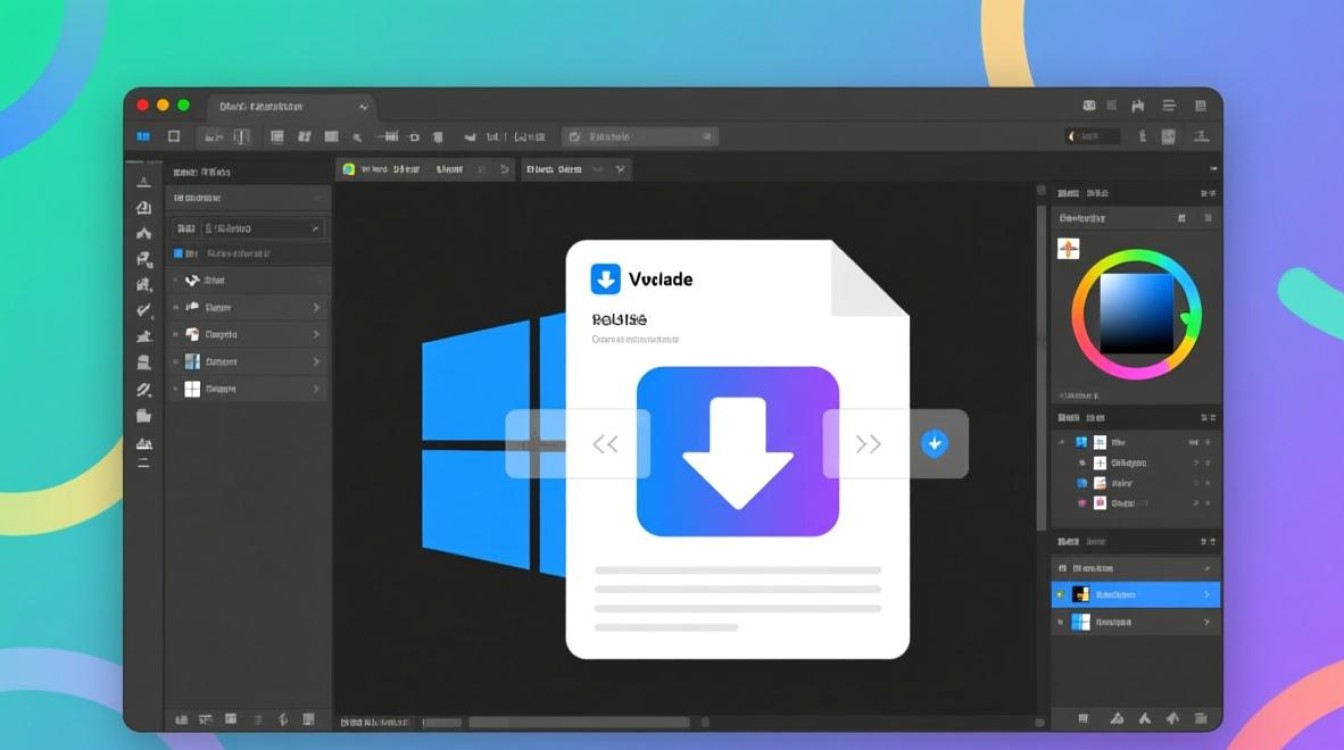Toggle visibility of the bottom layer with Windows thumbnail
The height and width of the screenshot is (750, 1344).
click(1059, 622)
